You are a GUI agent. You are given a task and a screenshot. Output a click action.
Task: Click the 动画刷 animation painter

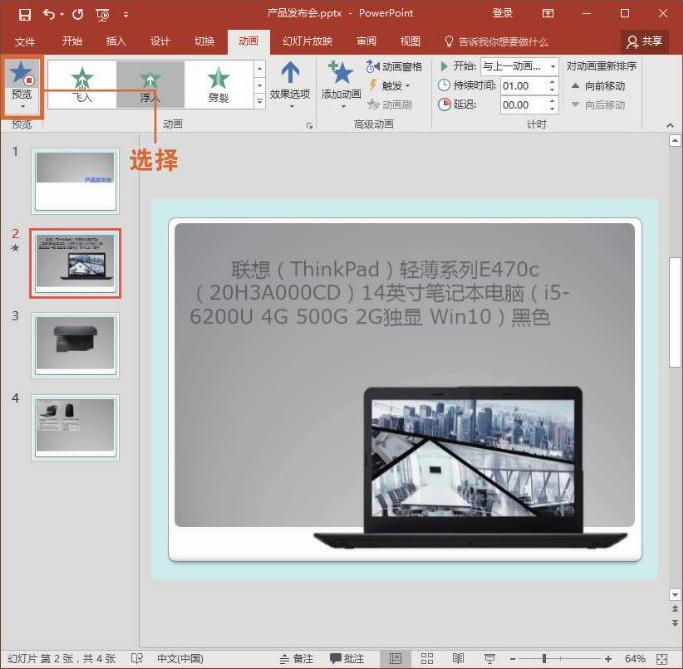pyautogui.click(x=390, y=105)
